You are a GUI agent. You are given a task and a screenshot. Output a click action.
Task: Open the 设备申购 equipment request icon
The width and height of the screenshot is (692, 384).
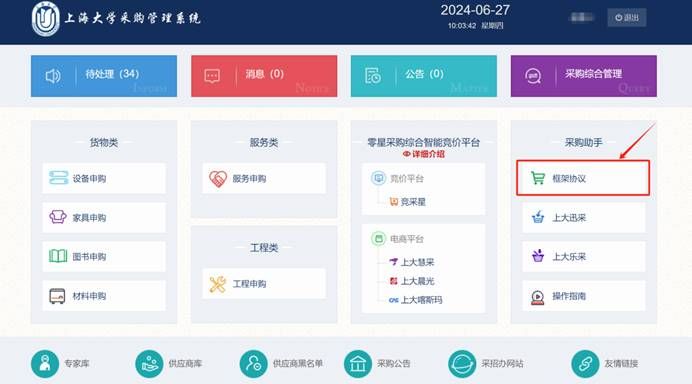(x=58, y=178)
